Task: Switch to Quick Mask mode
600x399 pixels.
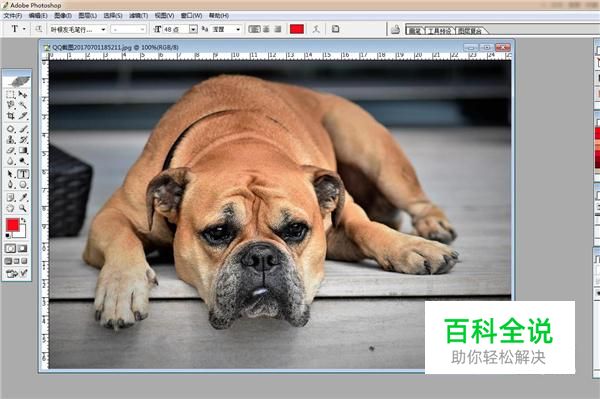Action: coord(23,249)
